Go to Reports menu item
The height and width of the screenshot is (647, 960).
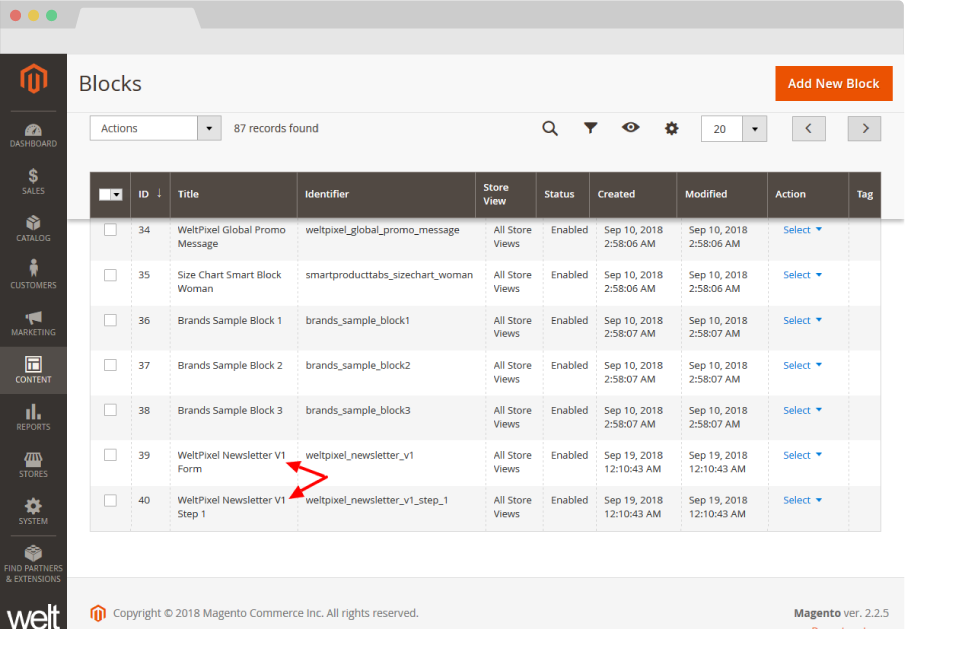(x=33, y=417)
